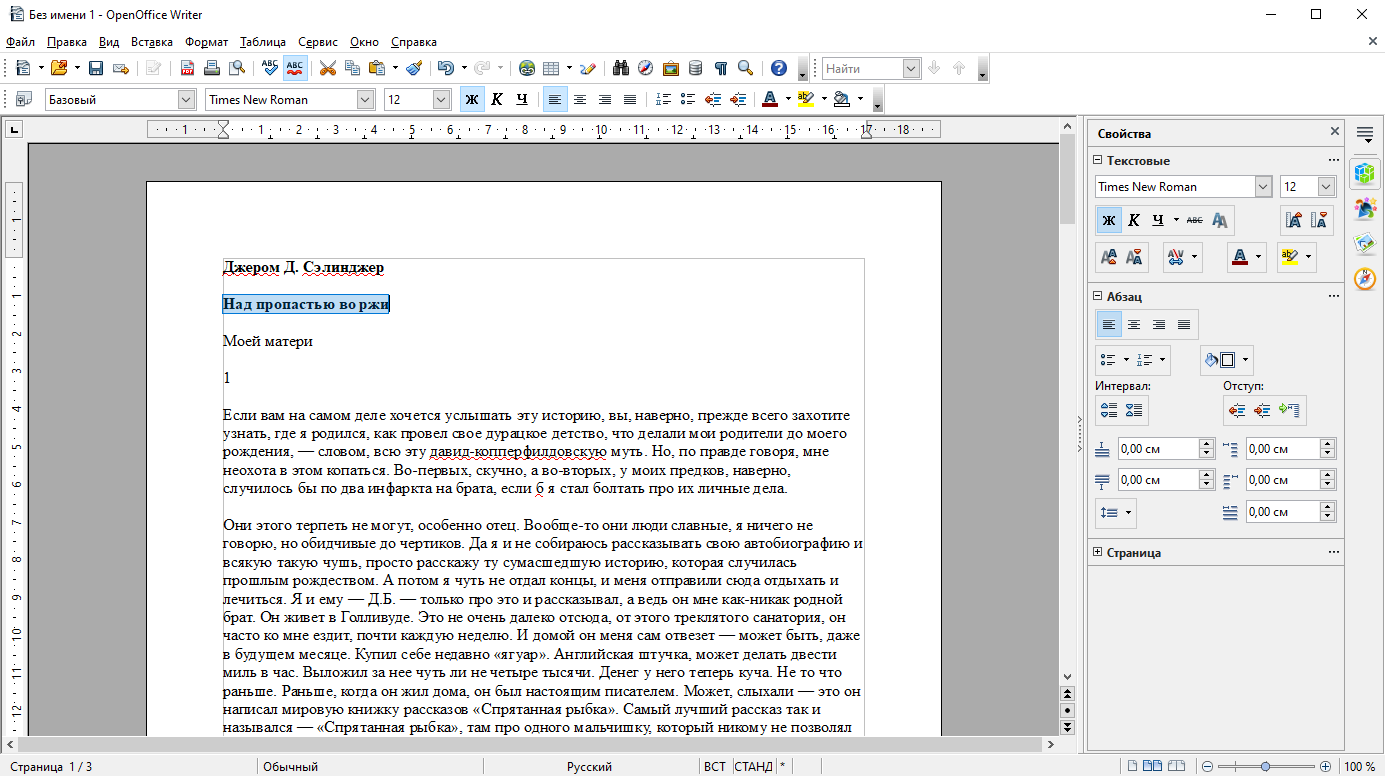This screenshot has width=1385, height=776.
Task: Toggle strikethrough in sidebar text section
Action: 1195,220
